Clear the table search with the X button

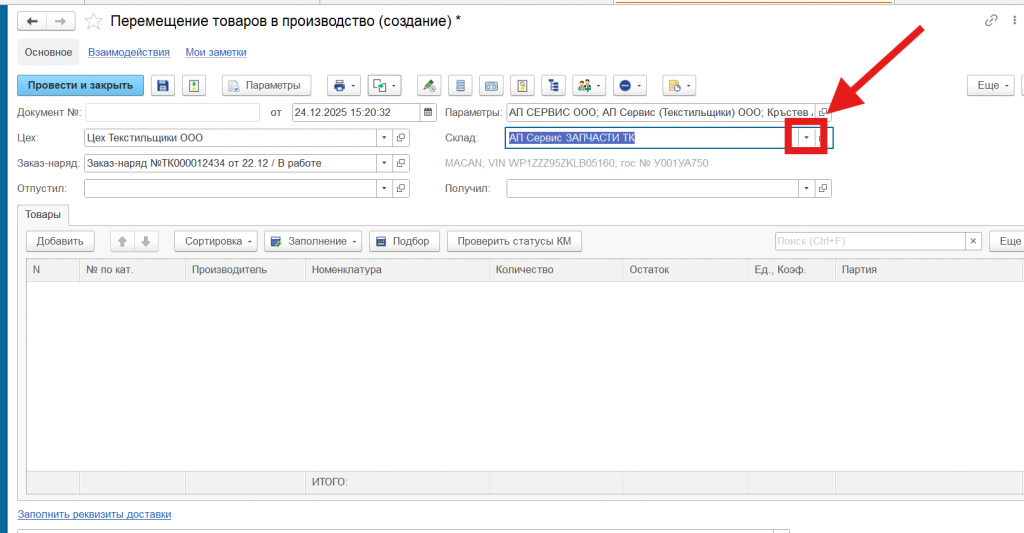tap(973, 241)
